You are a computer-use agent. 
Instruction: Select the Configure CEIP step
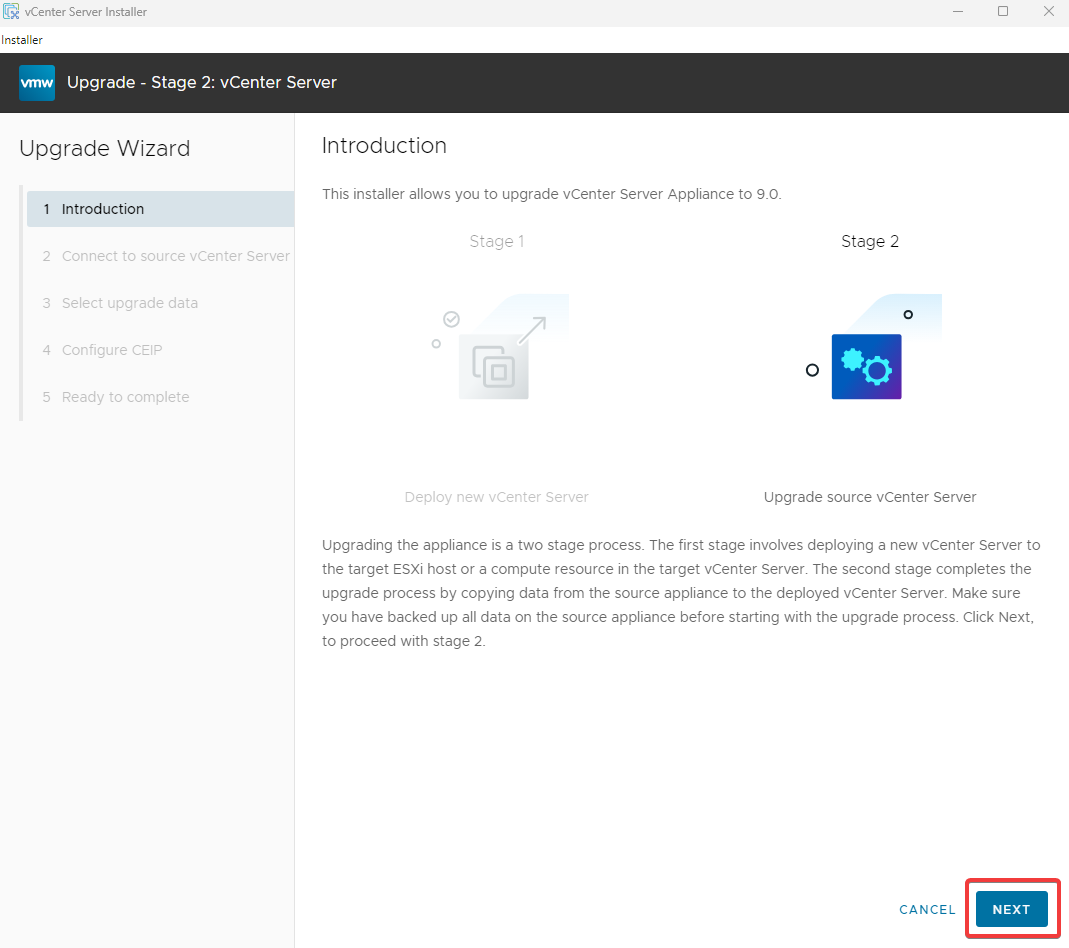click(102, 350)
